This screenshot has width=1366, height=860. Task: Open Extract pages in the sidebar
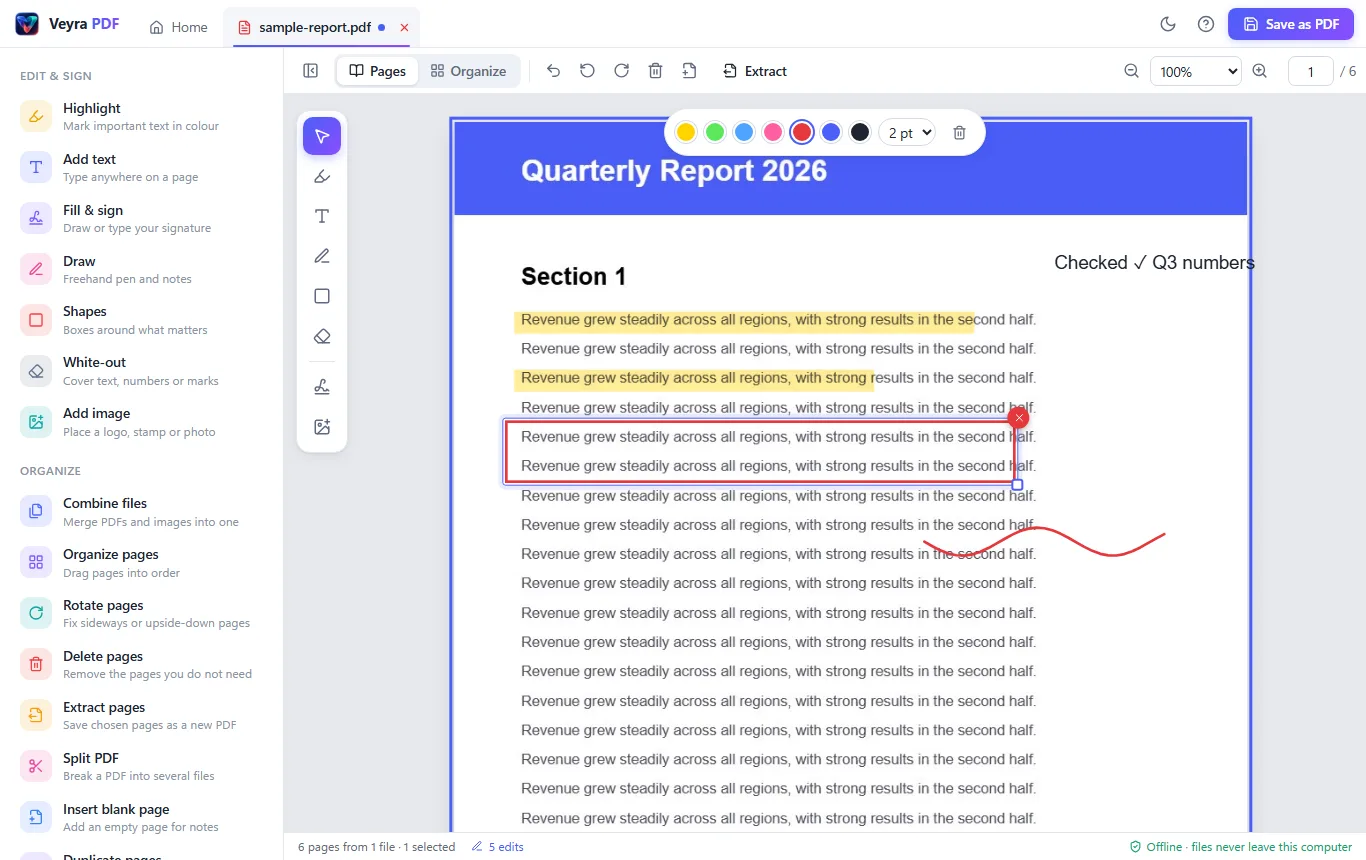coord(141,715)
